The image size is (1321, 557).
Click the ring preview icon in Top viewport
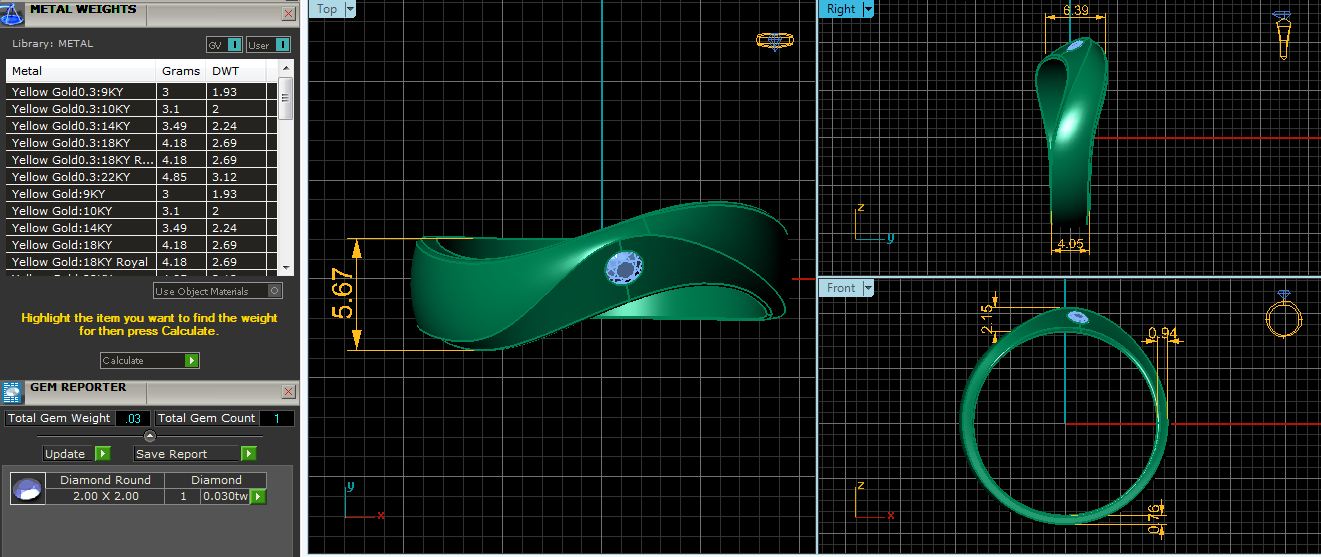click(x=774, y=41)
